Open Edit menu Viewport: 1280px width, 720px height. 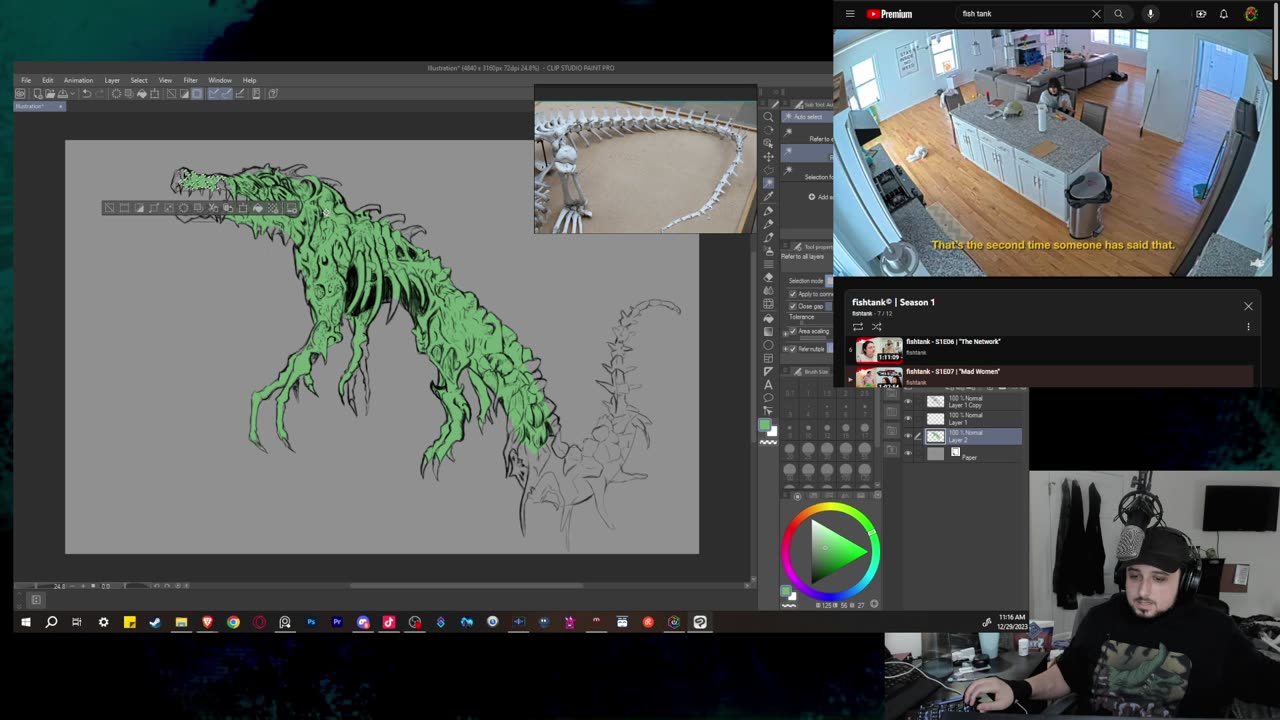(x=47, y=80)
